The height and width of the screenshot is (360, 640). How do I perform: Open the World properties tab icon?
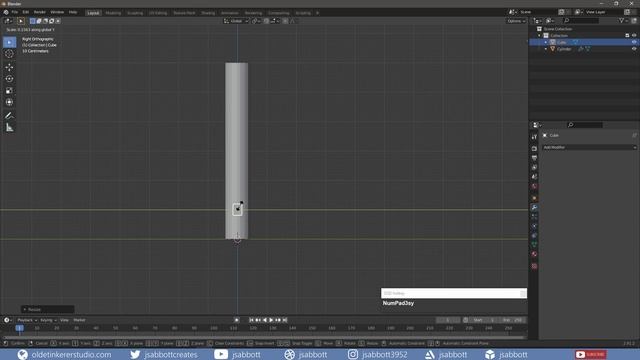[x=534, y=186]
